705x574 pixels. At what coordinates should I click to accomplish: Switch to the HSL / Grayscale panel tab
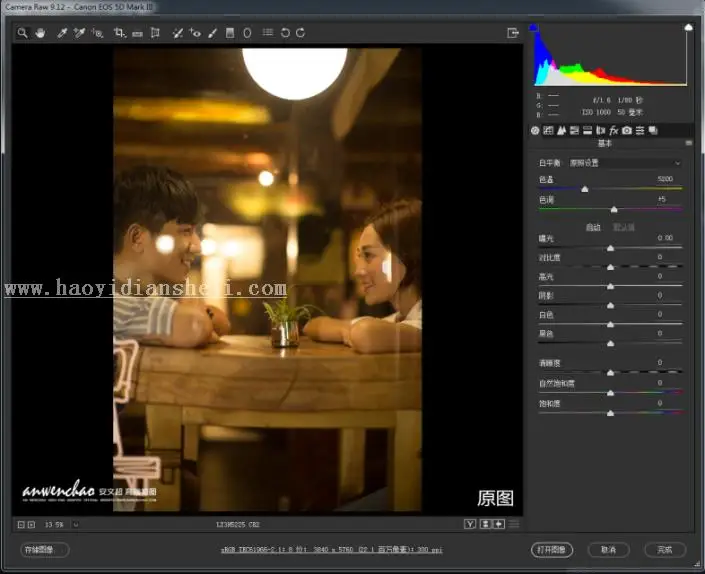tap(574, 130)
